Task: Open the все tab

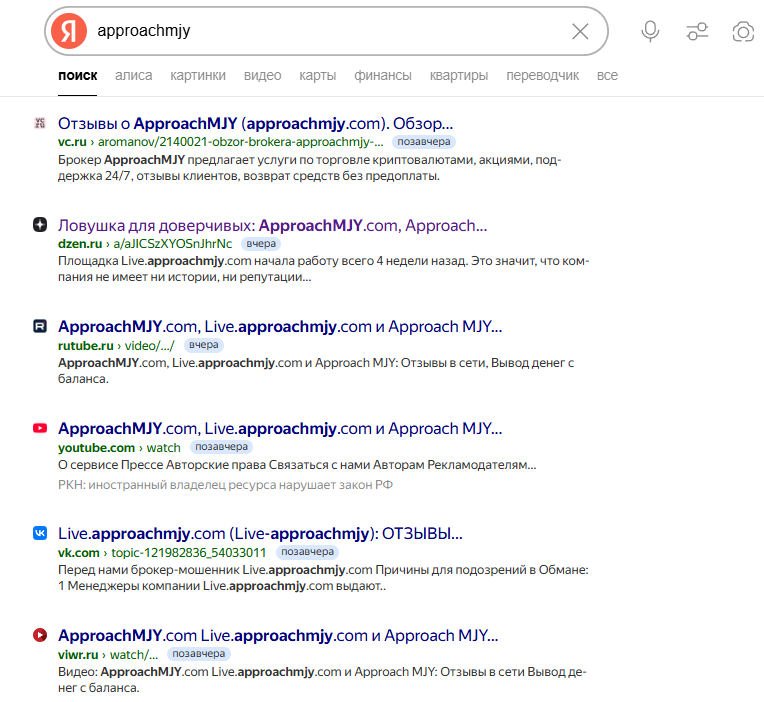Action: point(607,76)
